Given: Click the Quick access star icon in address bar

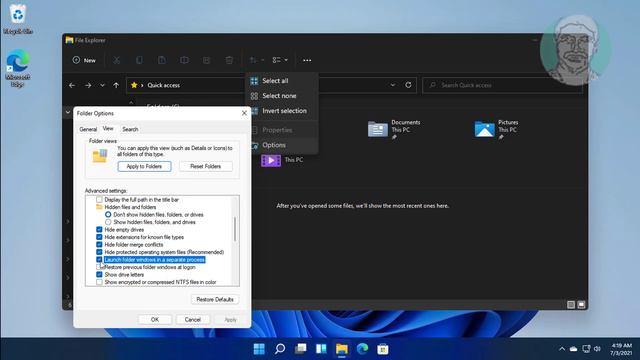Looking at the screenshot, I should click(x=134, y=85).
